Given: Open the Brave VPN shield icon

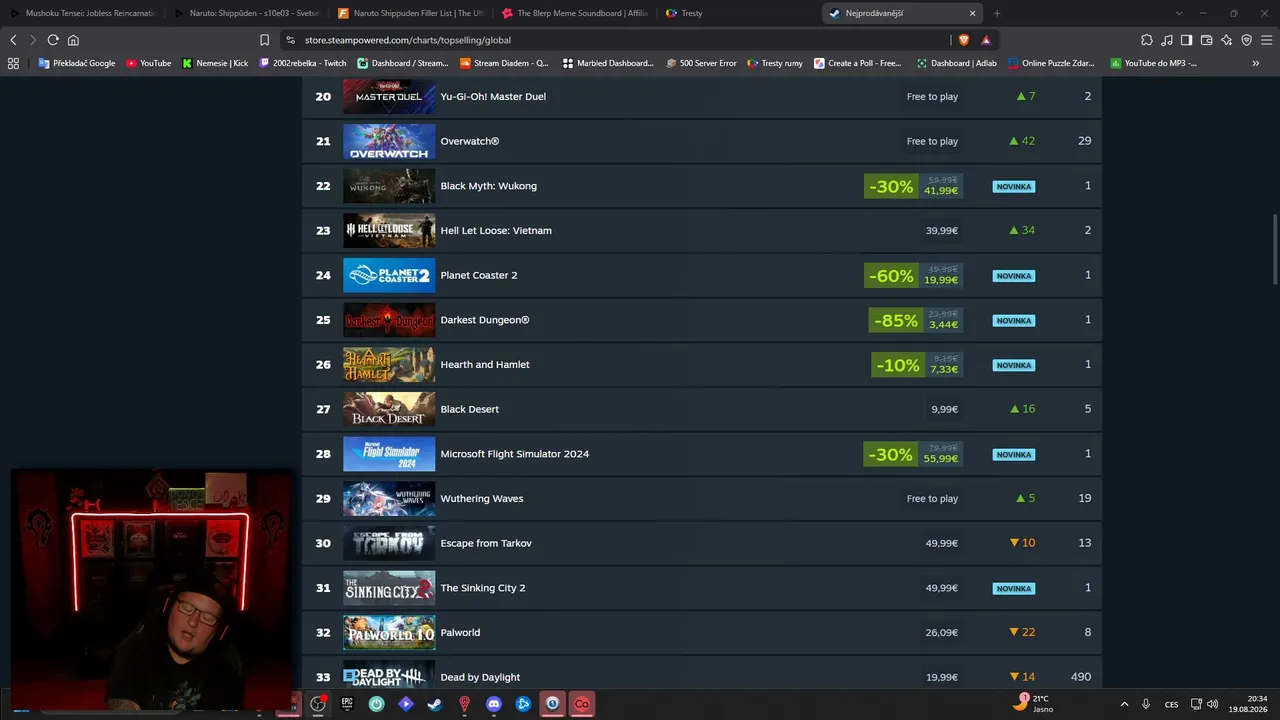Looking at the screenshot, I should coord(1246,40).
